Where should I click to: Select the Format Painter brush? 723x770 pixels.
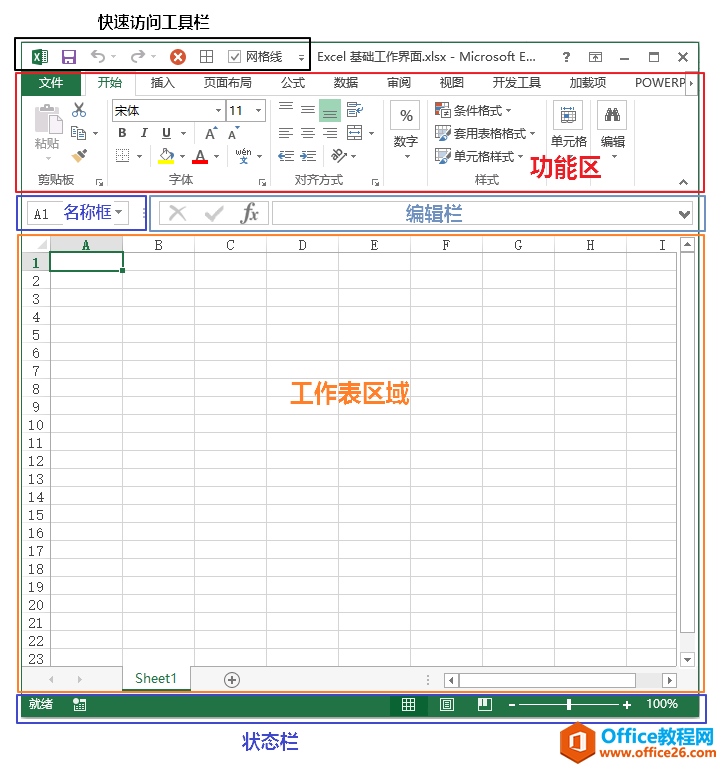click(79, 156)
